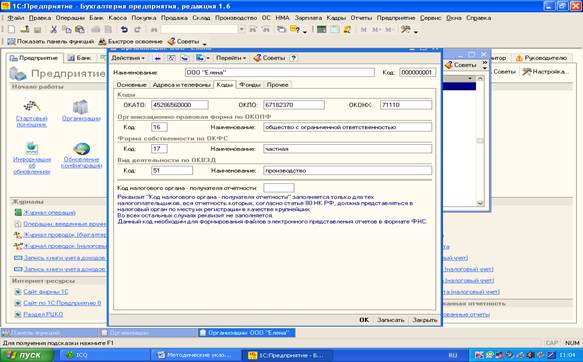Create a new document with blank page icon
This screenshot has width=583, height=362.
(x=11, y=29)
